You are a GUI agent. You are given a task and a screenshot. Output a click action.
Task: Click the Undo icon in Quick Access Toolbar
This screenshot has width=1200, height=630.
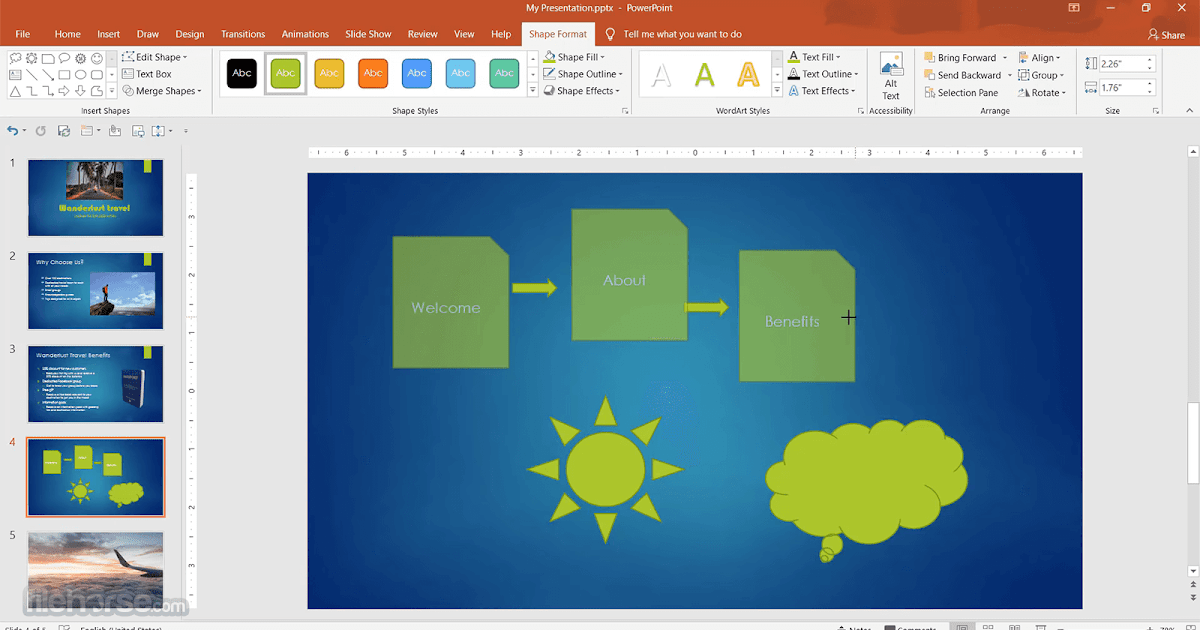click(x=11, y=130)
